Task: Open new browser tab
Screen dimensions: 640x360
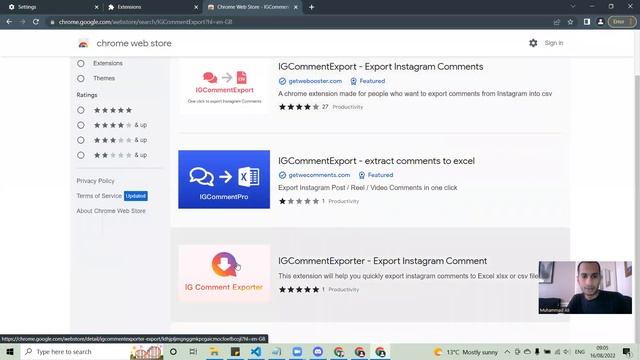Action: coord(311,7)
